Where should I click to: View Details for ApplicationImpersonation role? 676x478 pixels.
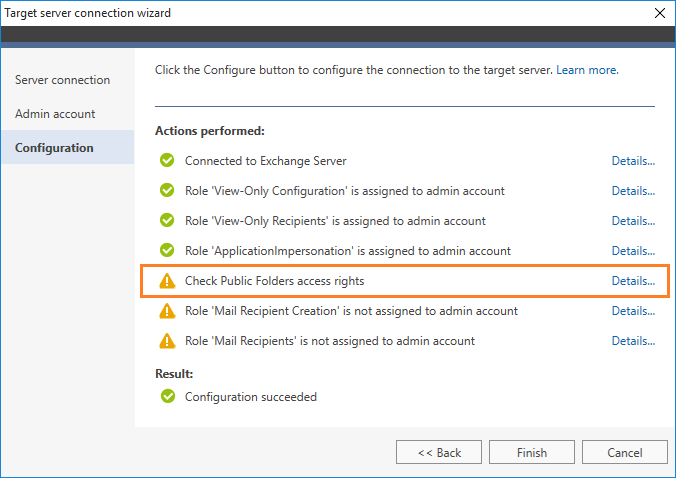point(633,251)
